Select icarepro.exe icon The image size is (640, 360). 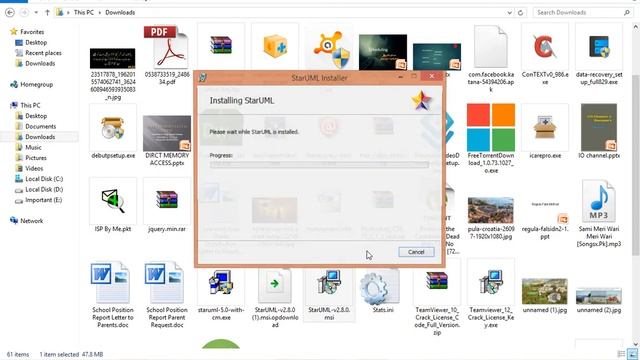tap(545, 128)
